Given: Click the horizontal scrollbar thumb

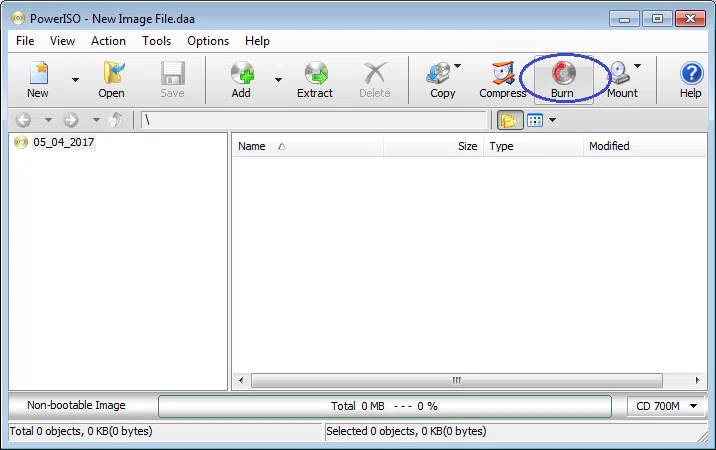Looking at the screenshot, I should (x=457, y=381).
